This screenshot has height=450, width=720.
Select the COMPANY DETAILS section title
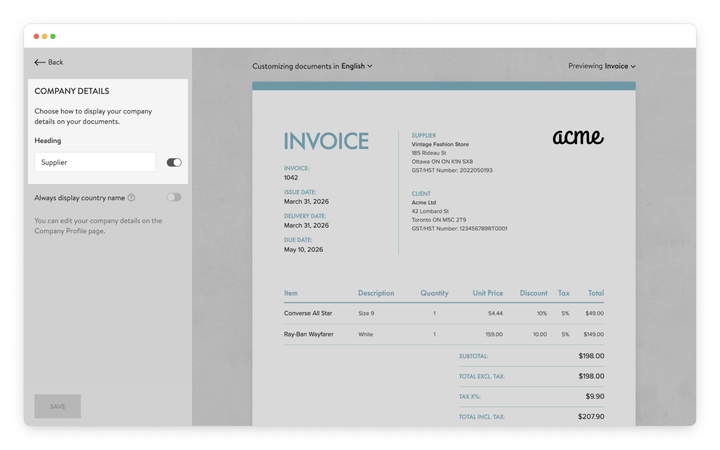(72, 91)
